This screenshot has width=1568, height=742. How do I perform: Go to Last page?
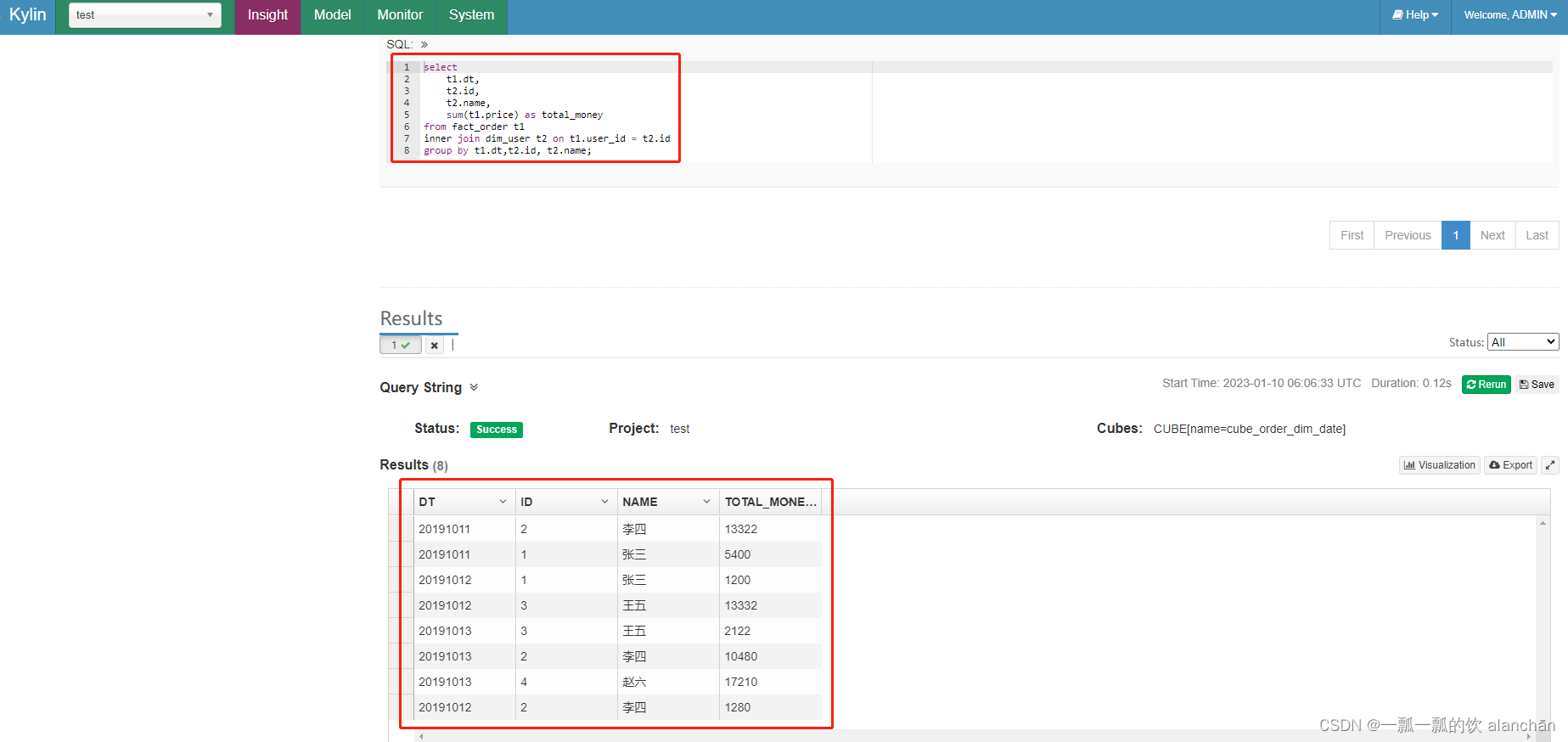(x=1537, y=235)
